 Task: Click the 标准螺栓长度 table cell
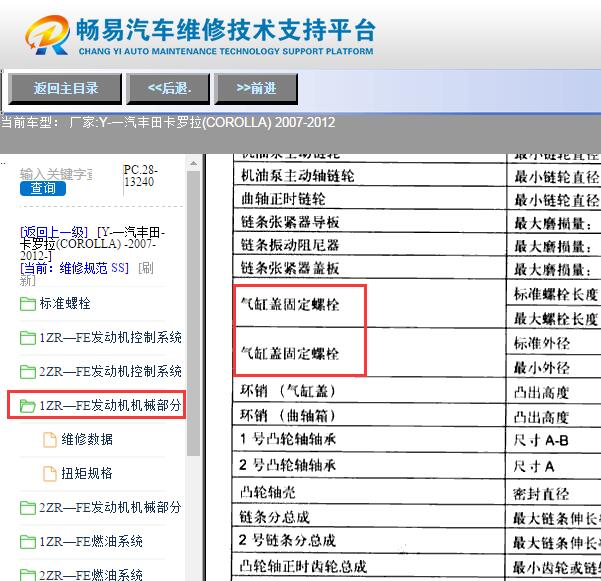554,294
